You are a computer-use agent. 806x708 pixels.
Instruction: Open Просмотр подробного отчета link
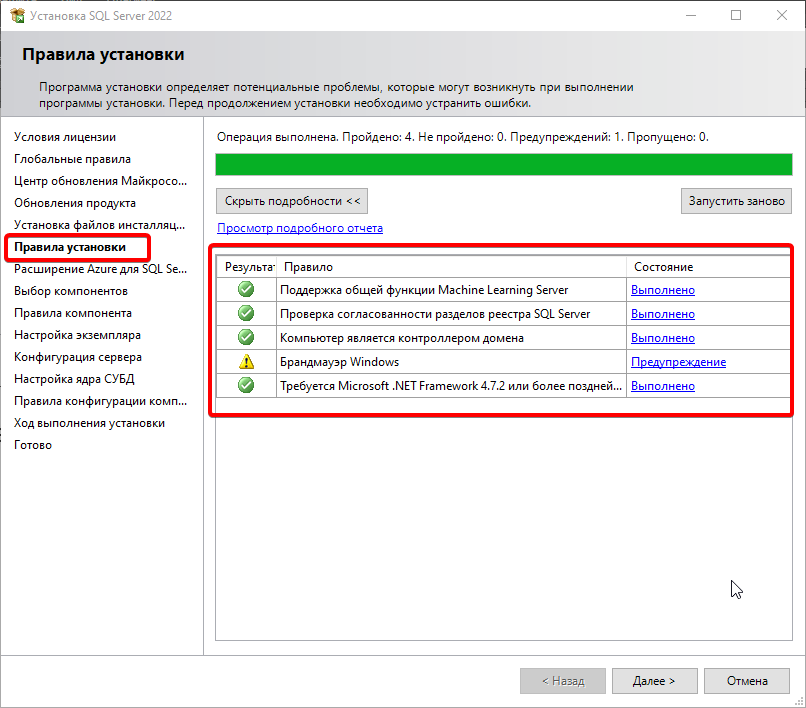click(x=300, y=228)
